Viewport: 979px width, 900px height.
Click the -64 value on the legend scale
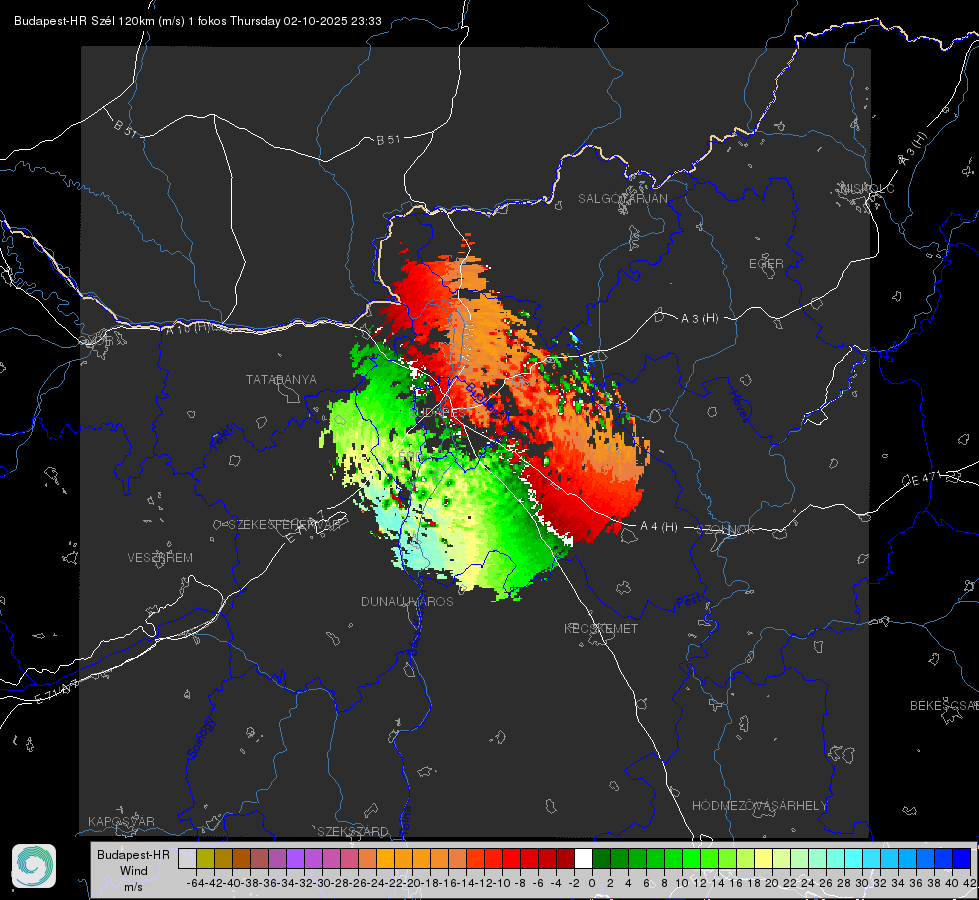coord(195,883)
